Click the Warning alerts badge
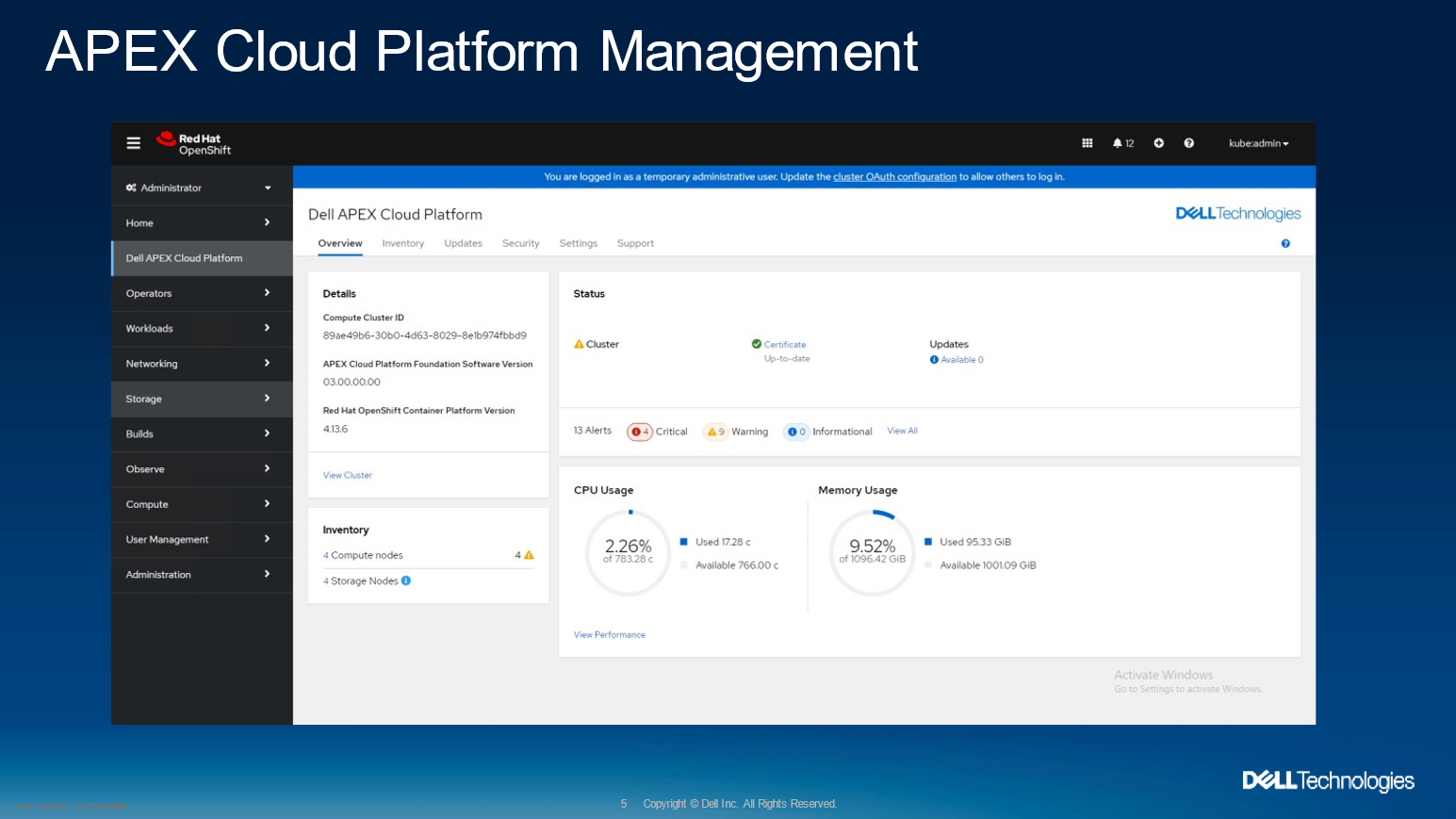 click(715, 432)
